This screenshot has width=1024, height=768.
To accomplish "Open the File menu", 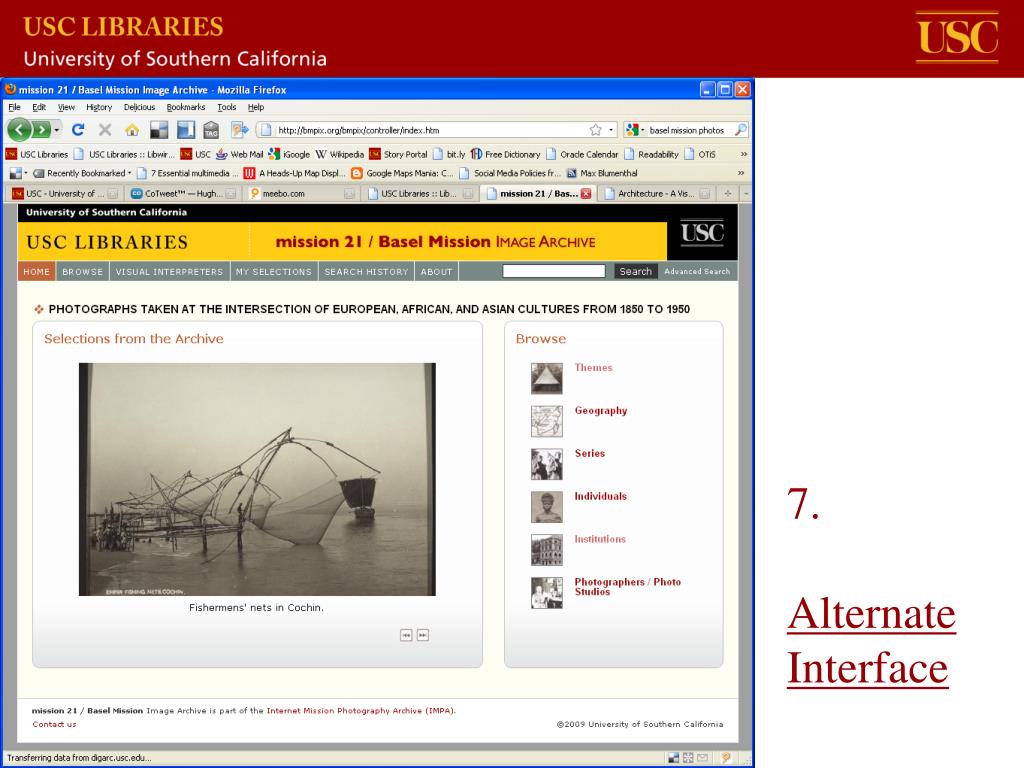I will coord(14,107).
